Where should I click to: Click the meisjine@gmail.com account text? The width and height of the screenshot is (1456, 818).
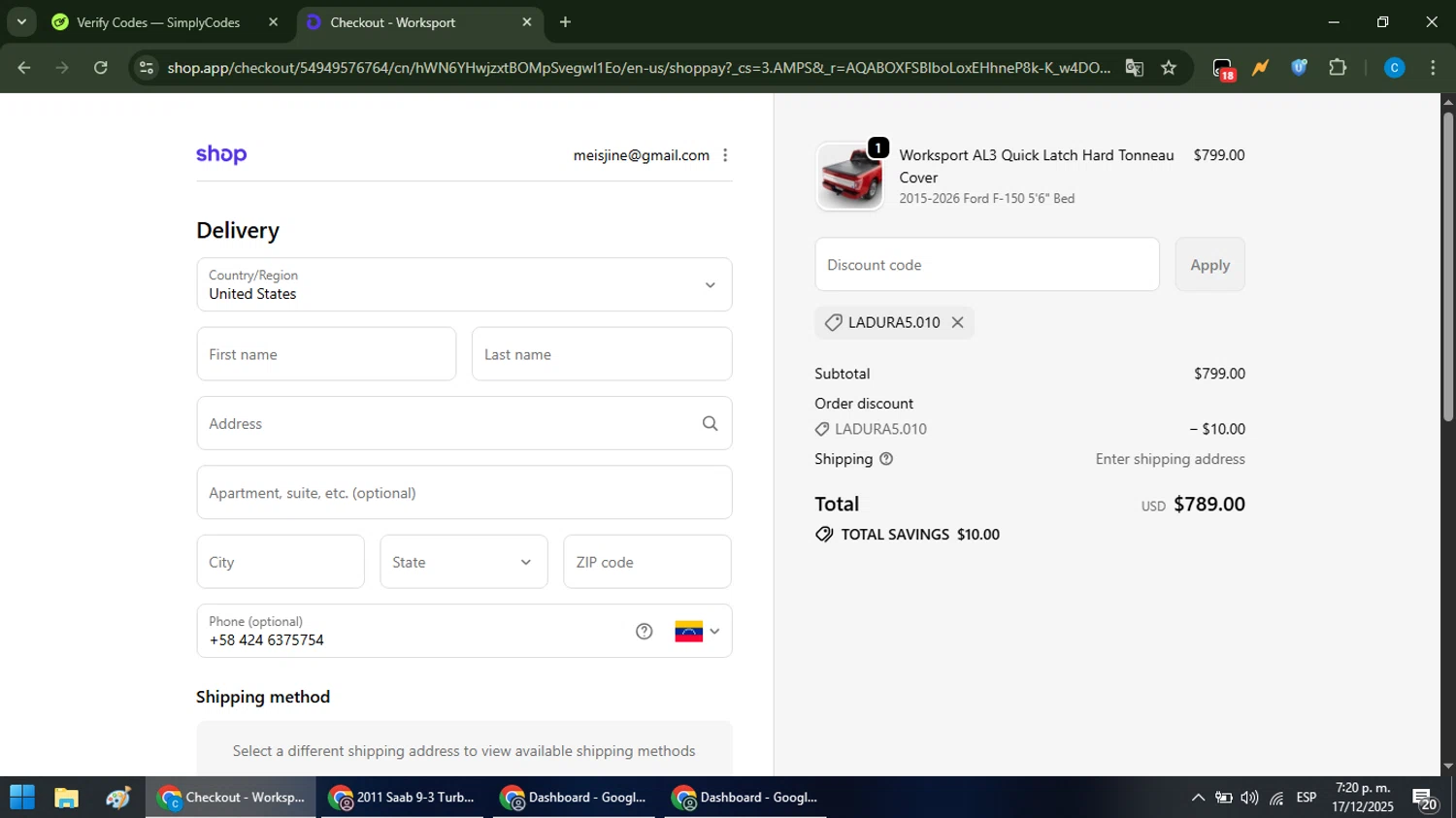(x=641, y=155)
